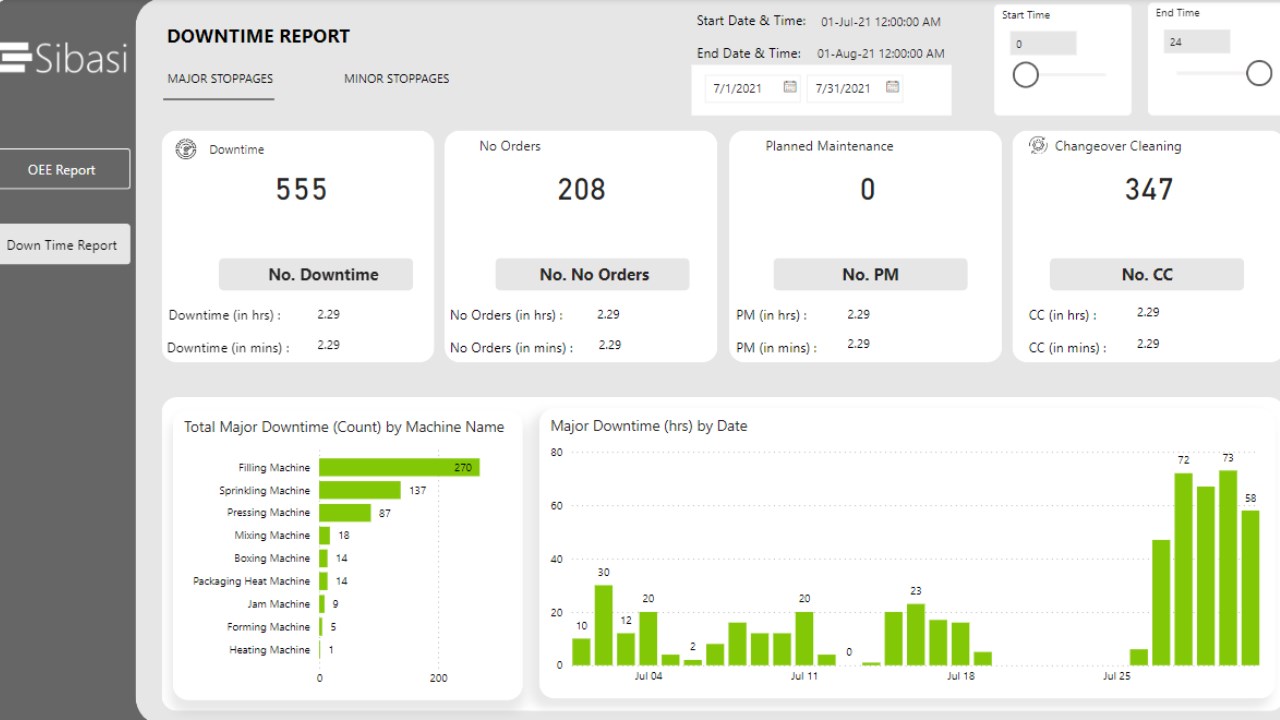Switch to the MAJOR STOPPAGES tab
Viewport: 1280px width, 720px height.
pos(220,79)
